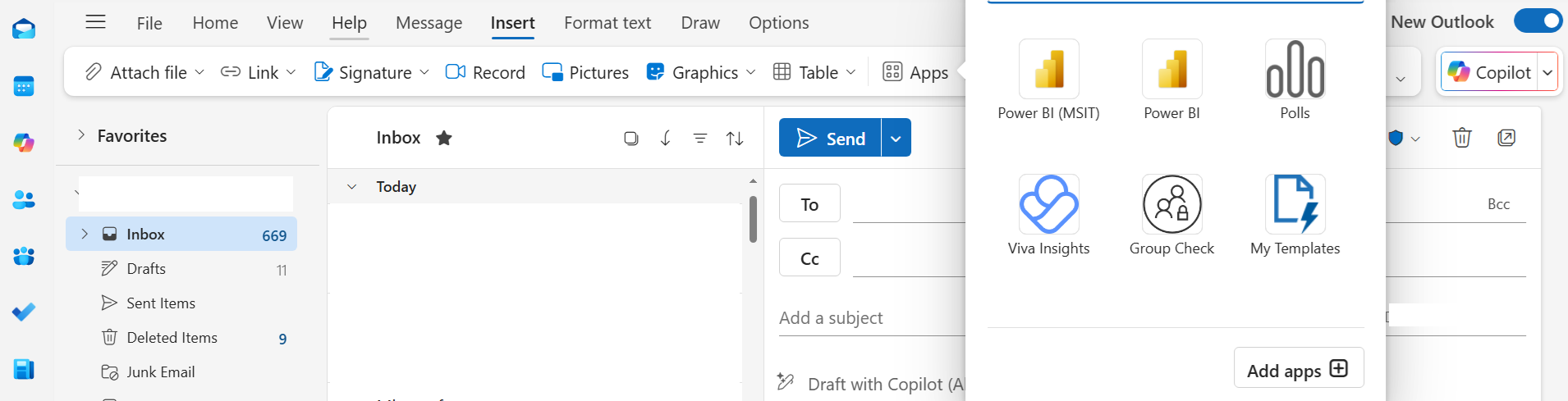Open the Polls app

1295,70
